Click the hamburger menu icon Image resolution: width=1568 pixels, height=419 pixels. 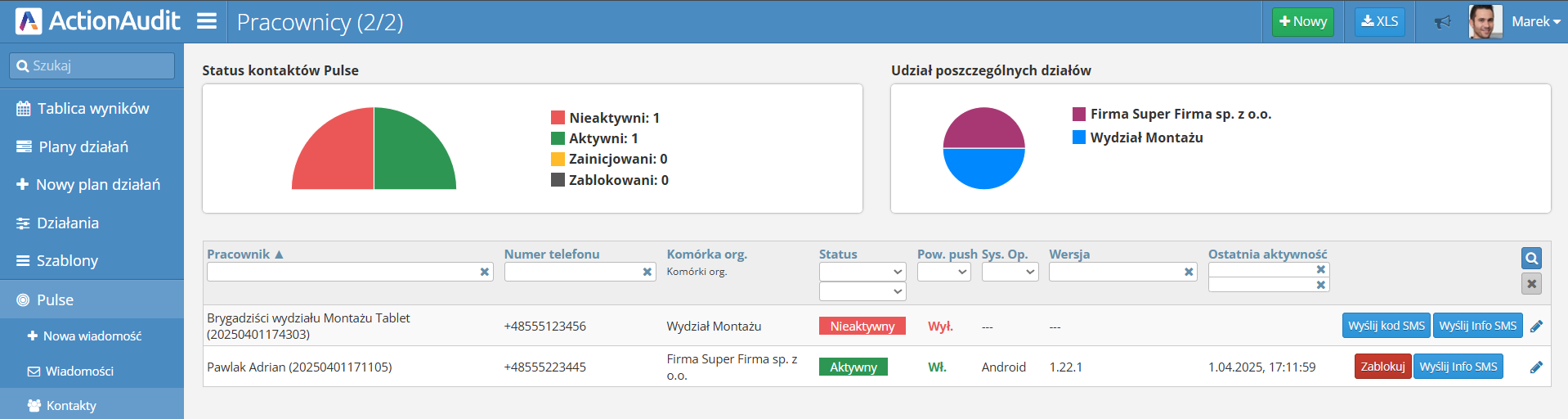point(207,21)
